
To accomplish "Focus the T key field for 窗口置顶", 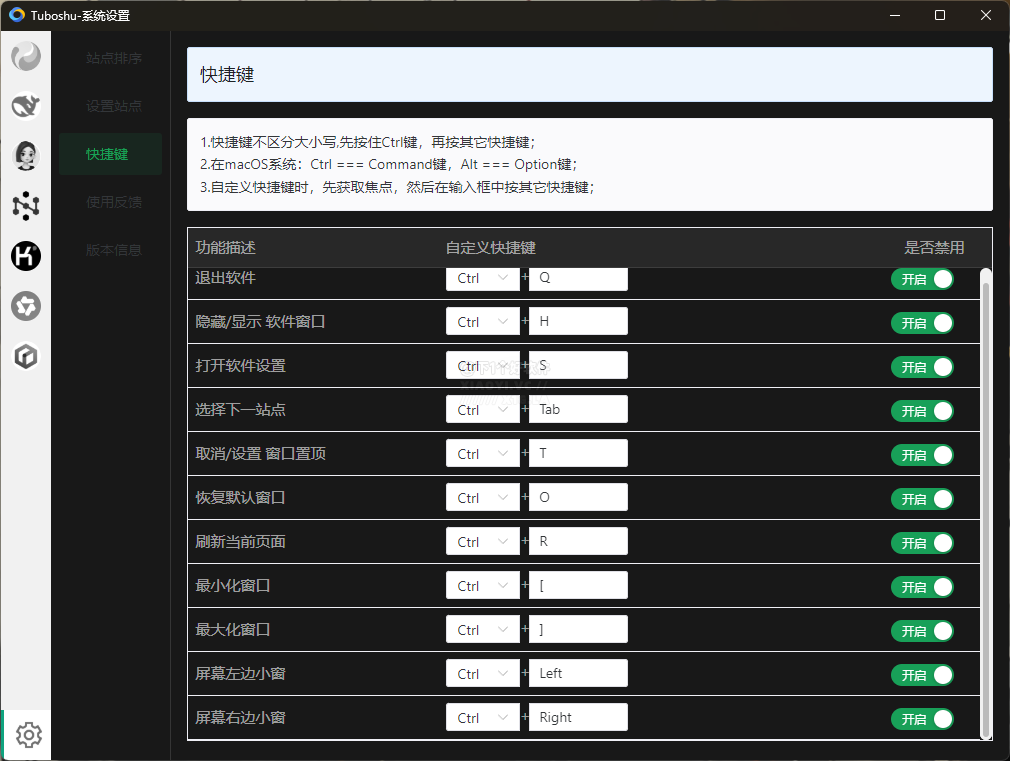I will tap(578, 453).
